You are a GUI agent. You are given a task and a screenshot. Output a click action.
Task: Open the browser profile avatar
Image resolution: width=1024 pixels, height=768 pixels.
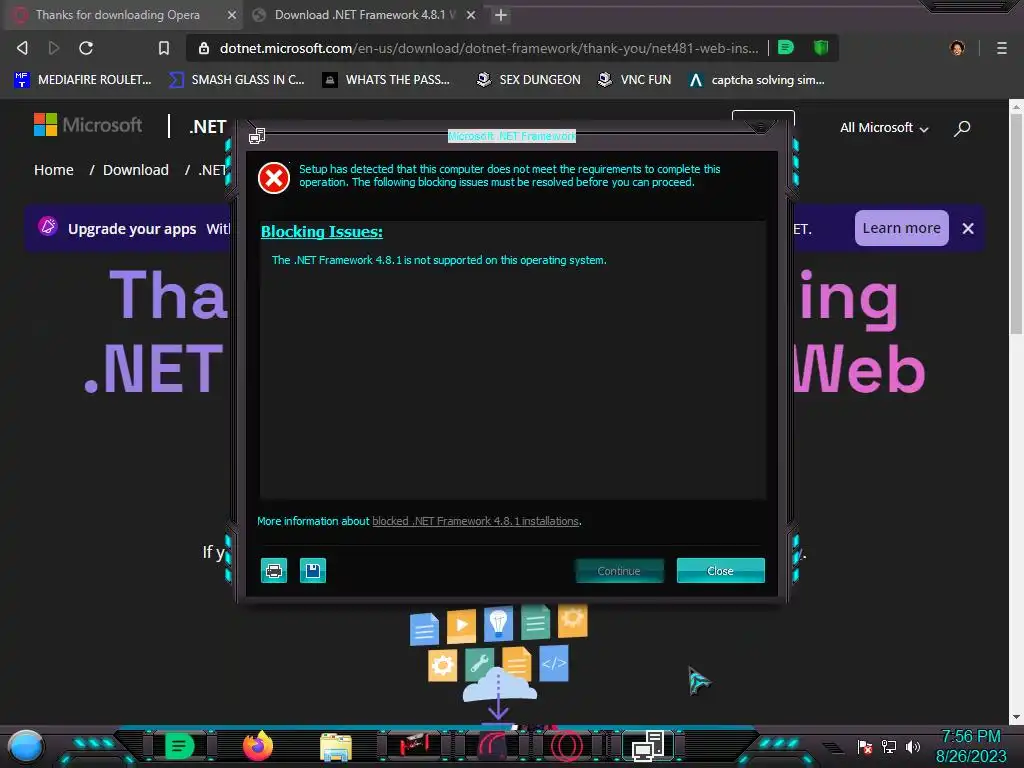click(x=957, y=48)
